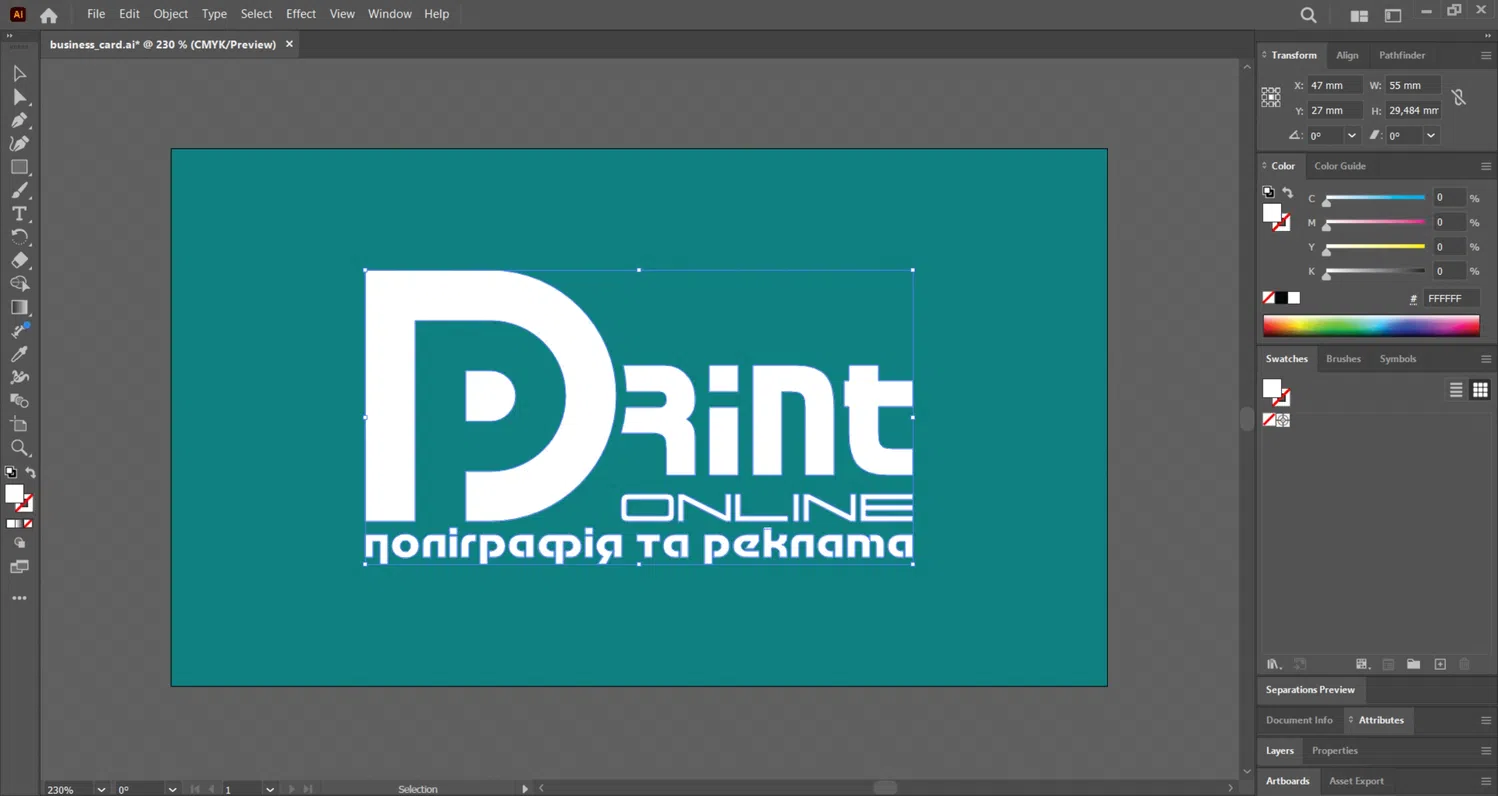Switch to the Color Guide tab
Screen dimensions: 1498x796
[1339, 166]
